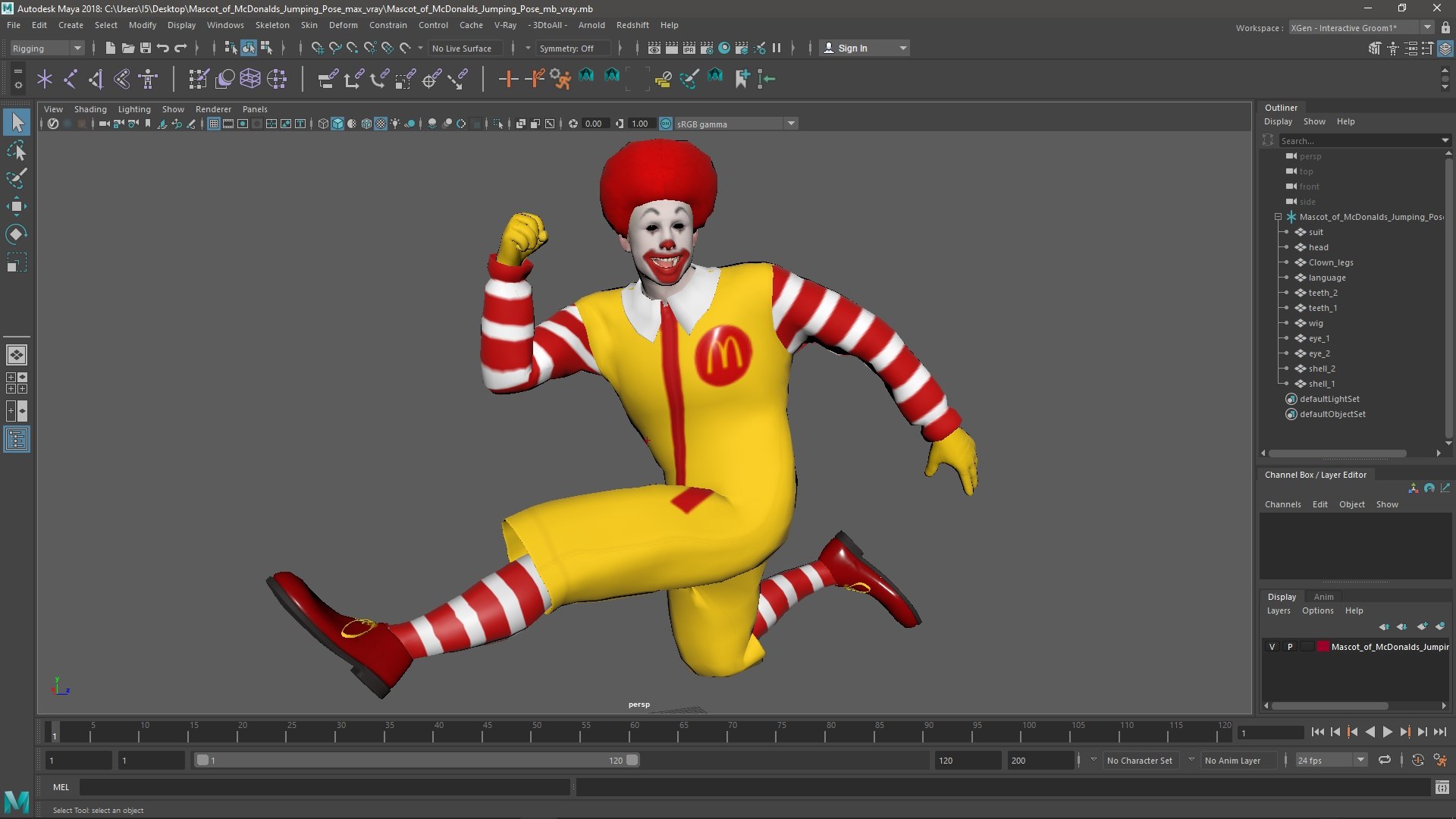Choose the Paint selection tool
This screenshot has width=1456, height=819.
(17, 178)
